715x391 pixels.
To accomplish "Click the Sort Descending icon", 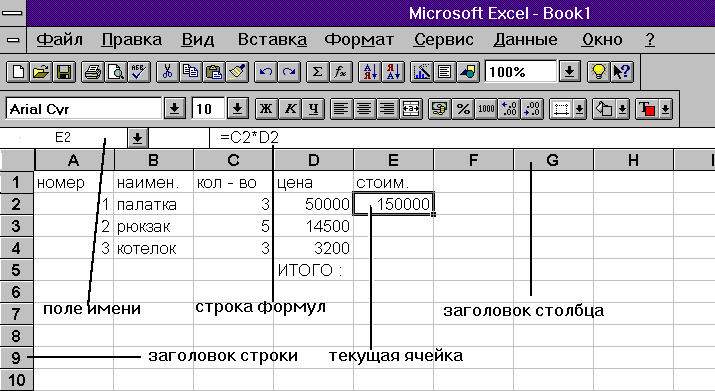I will coord(393,72).
